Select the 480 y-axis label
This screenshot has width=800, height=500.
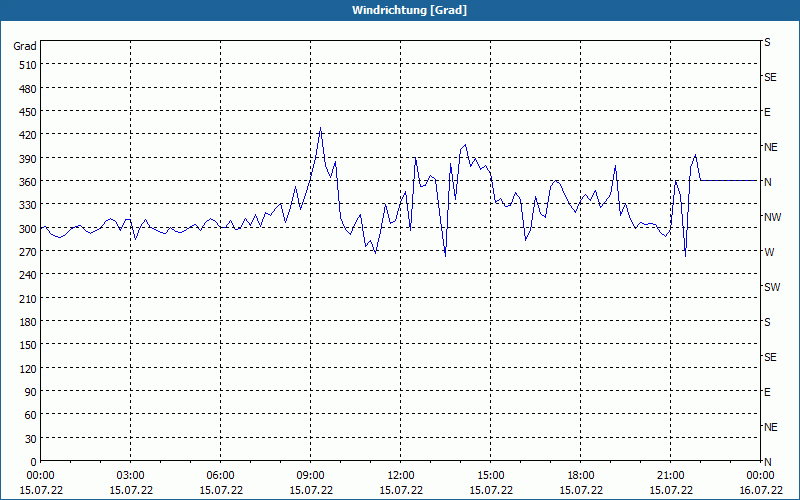(x=29, y=89)
